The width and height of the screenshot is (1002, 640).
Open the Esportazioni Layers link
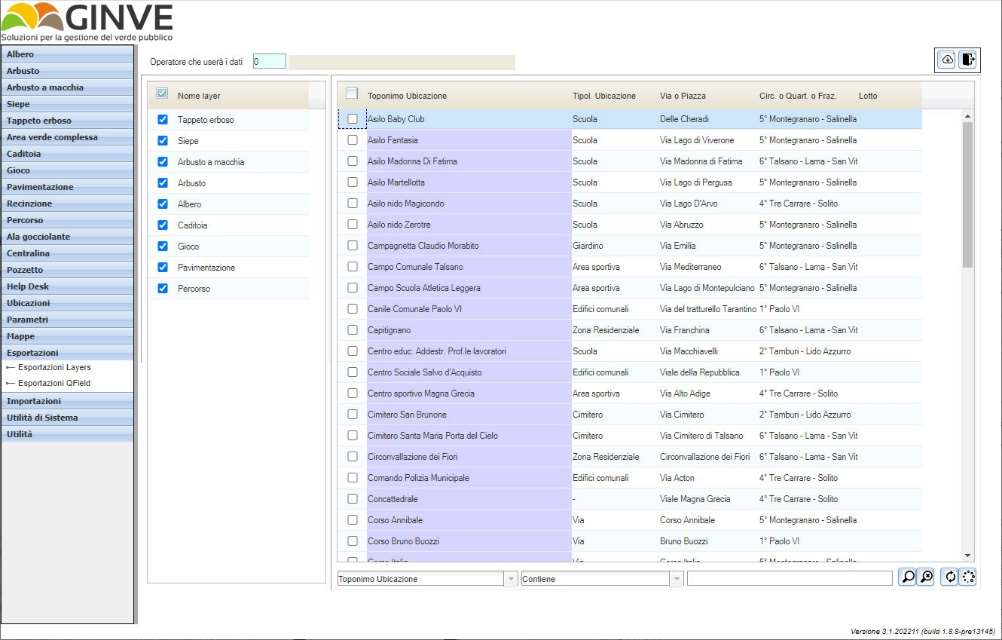[54, 367]
